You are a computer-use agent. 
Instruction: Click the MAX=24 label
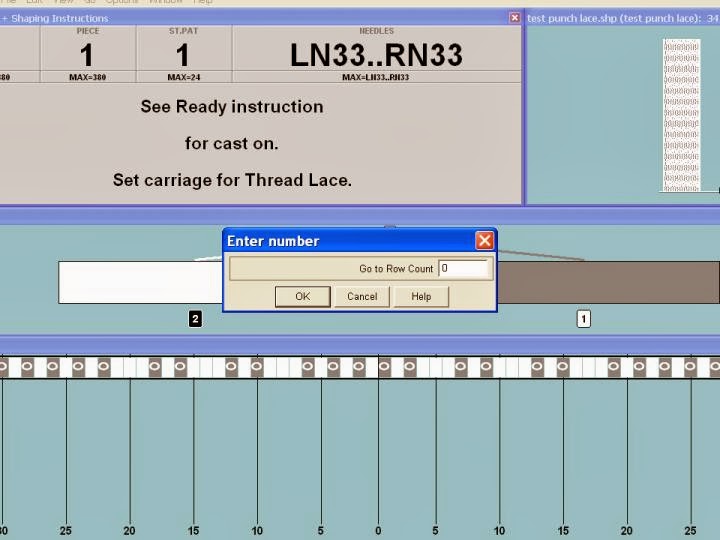(x=184, y=77)
